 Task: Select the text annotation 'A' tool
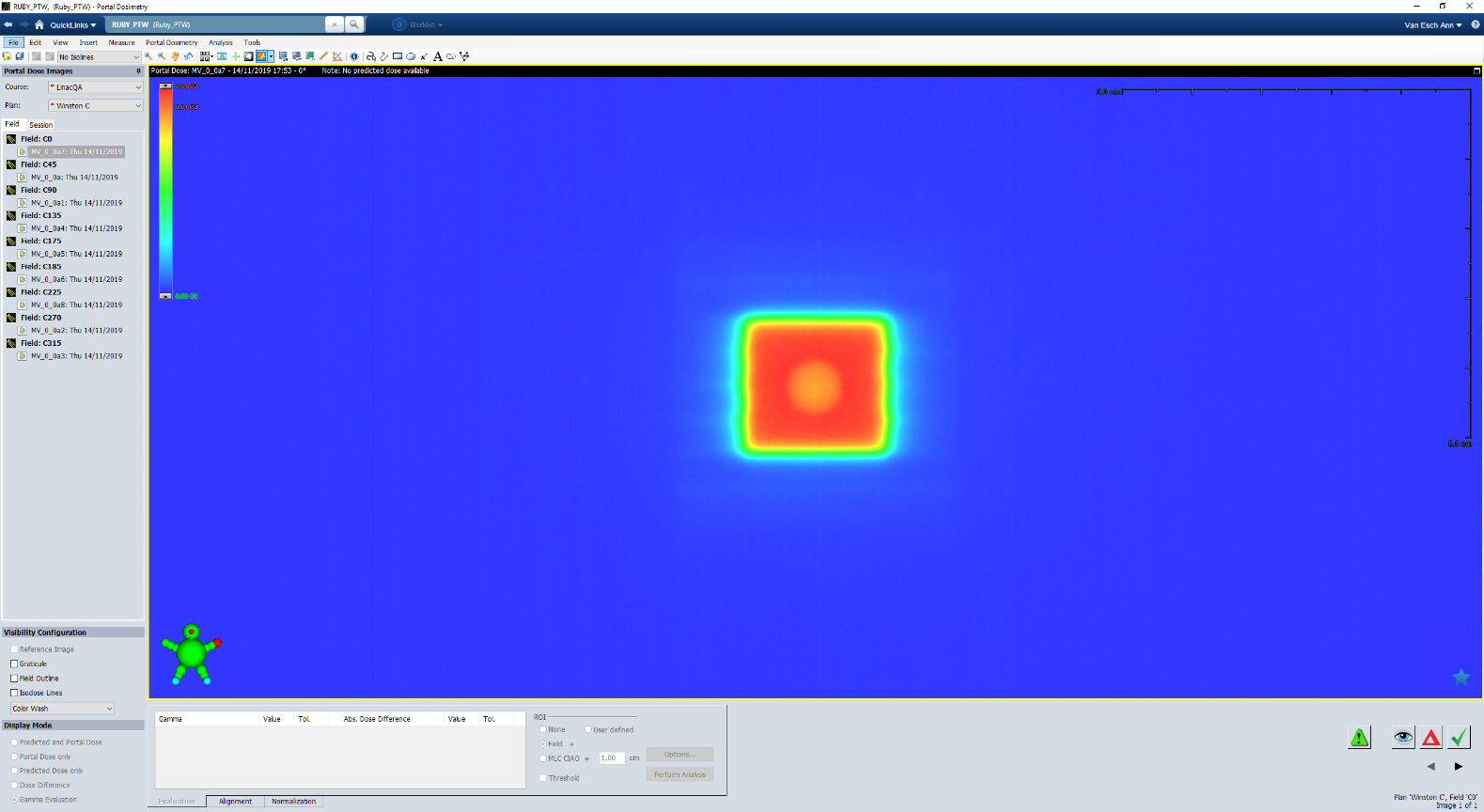tap(437, 56)
